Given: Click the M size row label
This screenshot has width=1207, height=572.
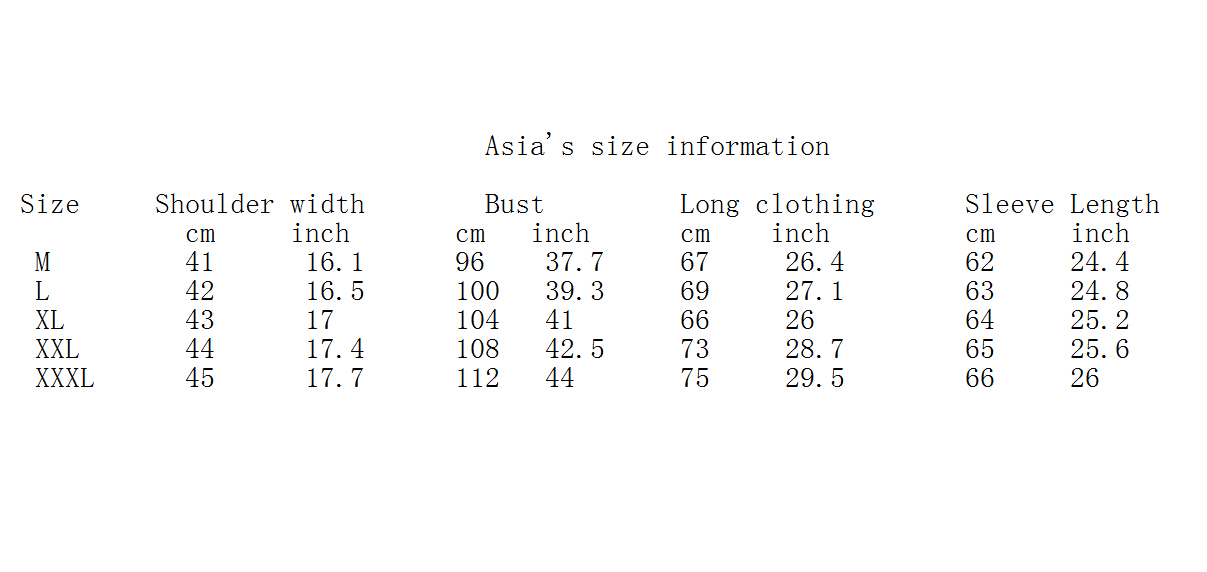Looking at the screenshot, I should [42, 263].
